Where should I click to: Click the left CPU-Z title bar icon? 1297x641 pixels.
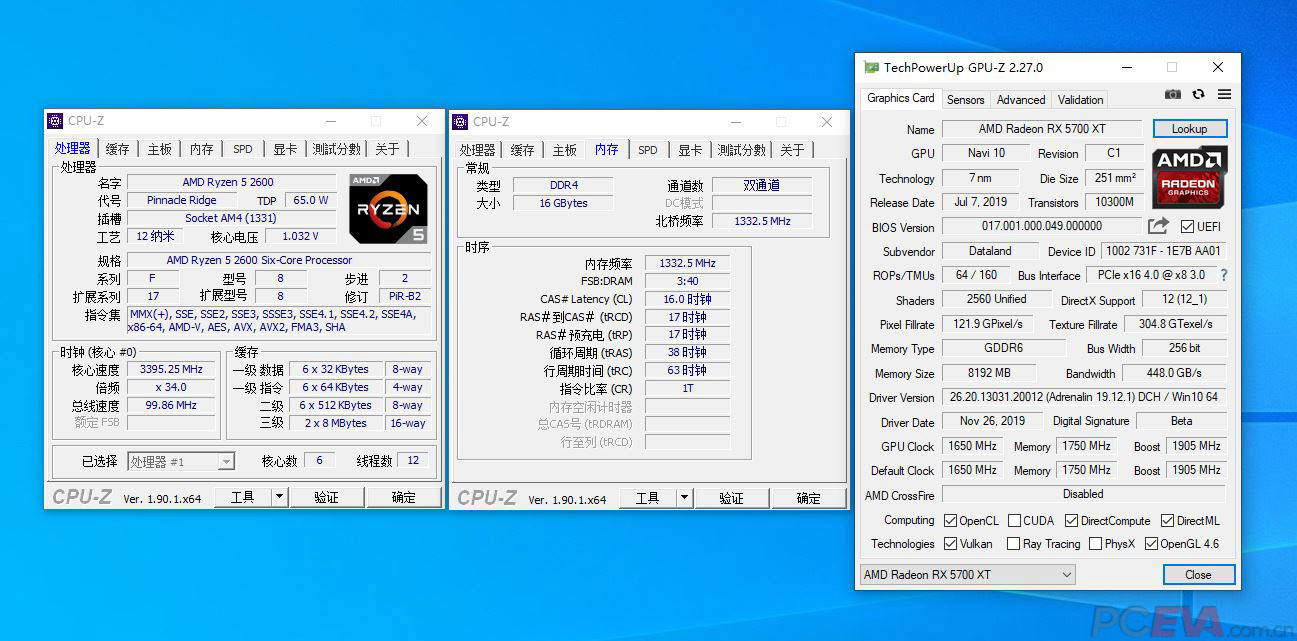56,120
